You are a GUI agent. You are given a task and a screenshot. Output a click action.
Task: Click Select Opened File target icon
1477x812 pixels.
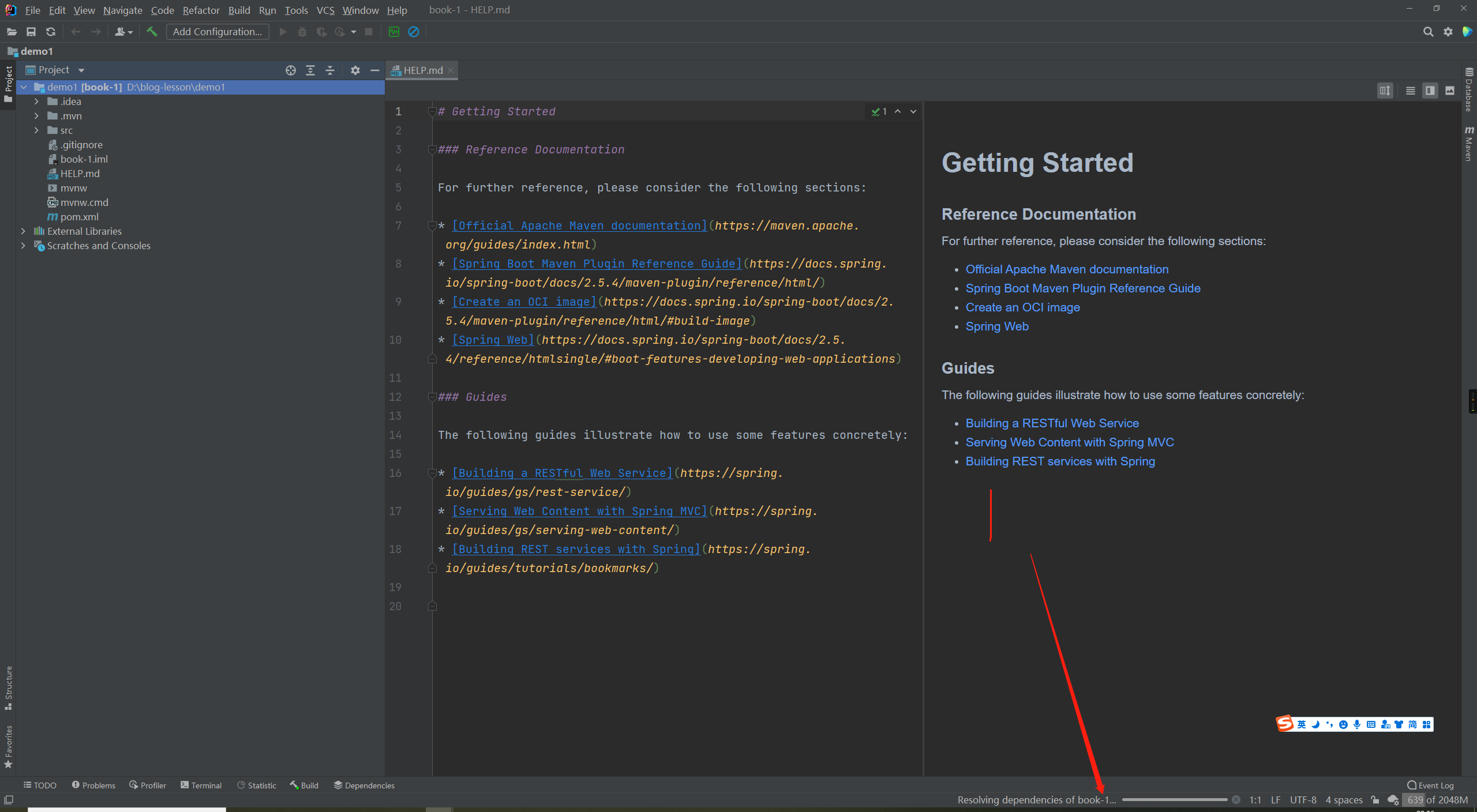coord(291,70)
